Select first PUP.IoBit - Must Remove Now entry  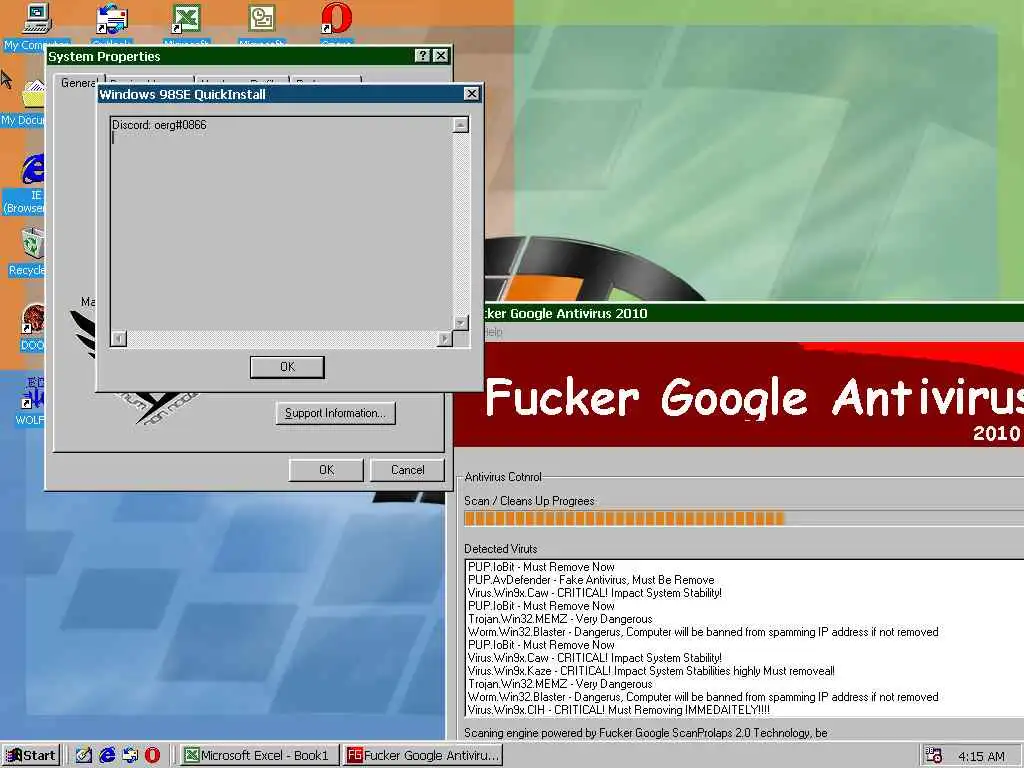(541, 567)
